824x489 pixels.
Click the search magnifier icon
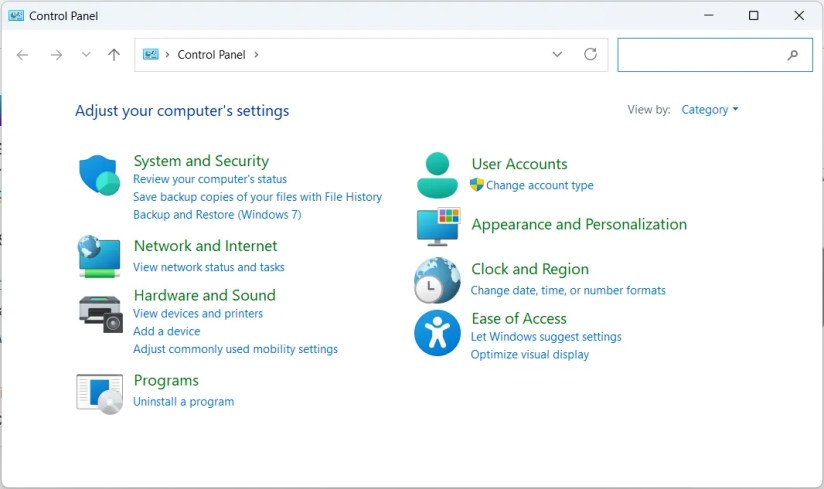[x=792, y=55]
